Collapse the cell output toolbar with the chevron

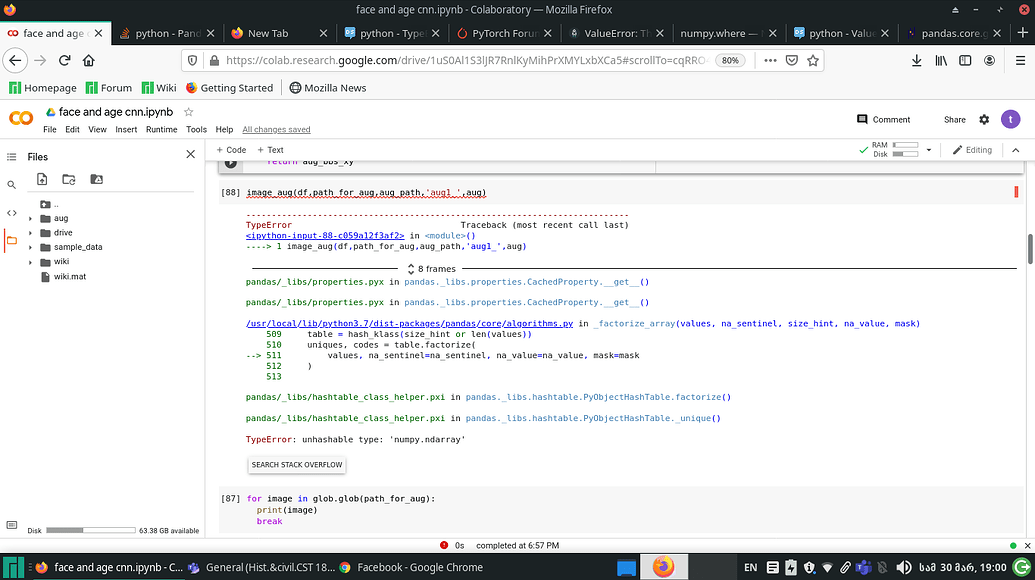point(1016,150)
